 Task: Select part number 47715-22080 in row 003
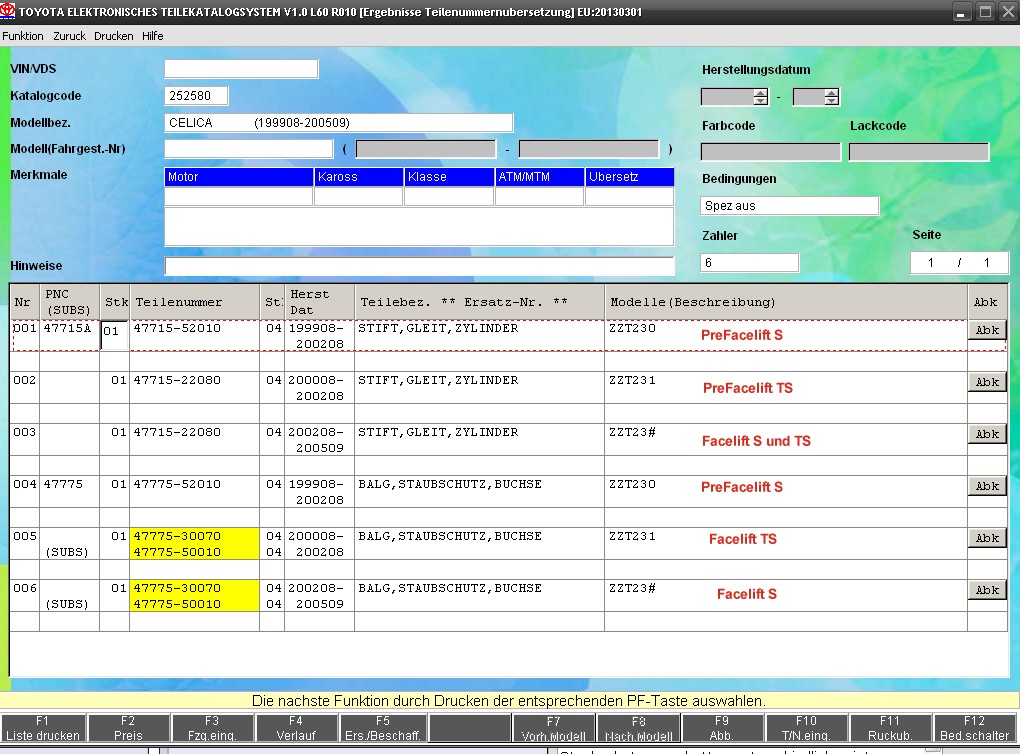pos(177,432)
